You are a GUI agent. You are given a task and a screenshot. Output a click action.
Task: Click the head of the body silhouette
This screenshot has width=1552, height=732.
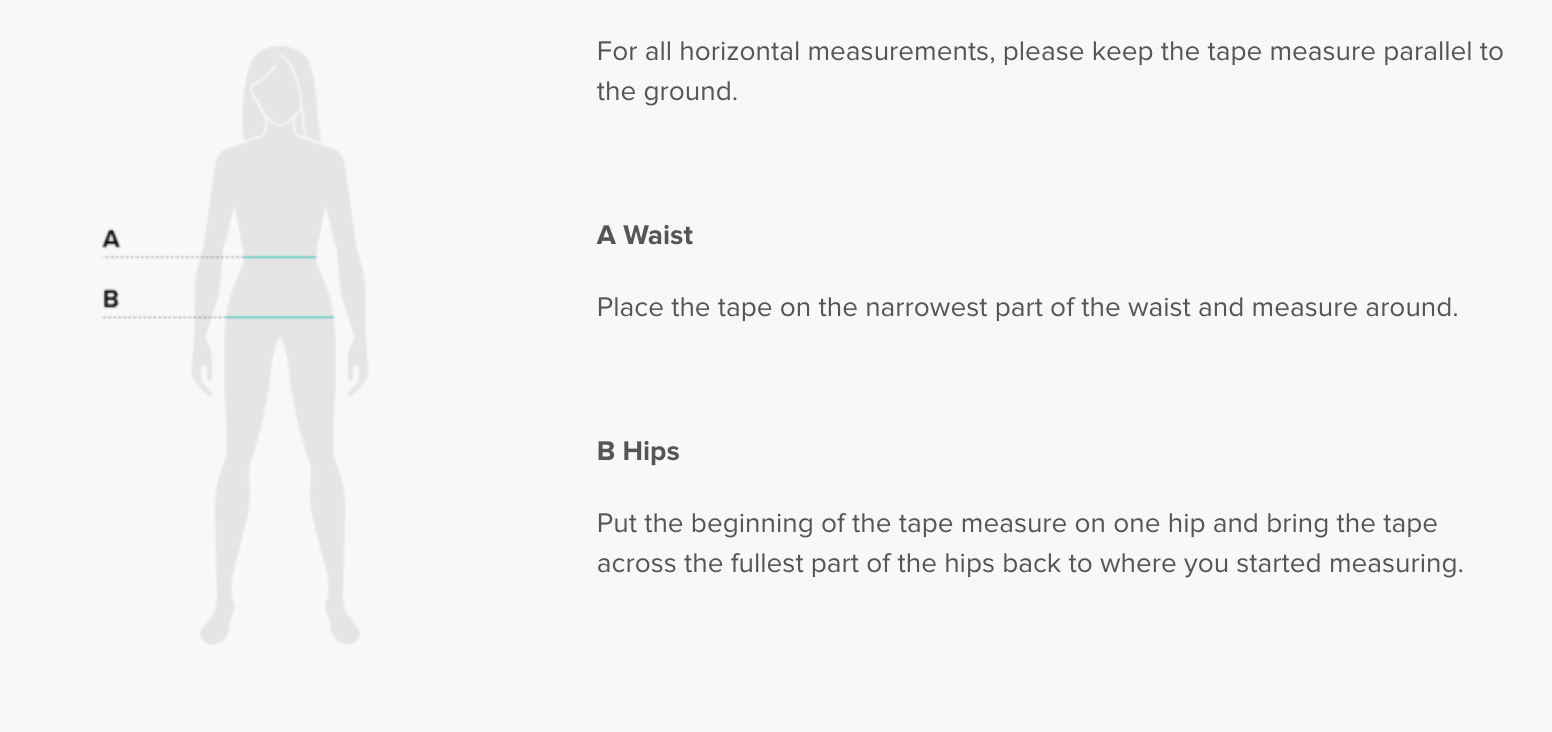point(280,85)
